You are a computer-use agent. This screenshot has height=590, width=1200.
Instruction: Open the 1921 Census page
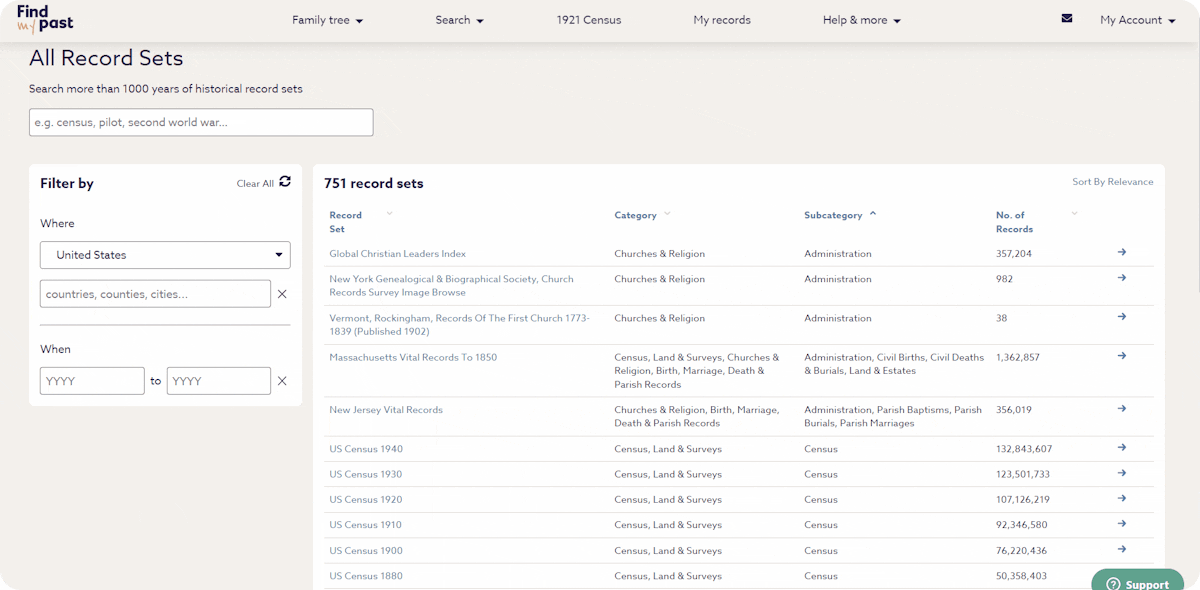(x=589, y=20)
